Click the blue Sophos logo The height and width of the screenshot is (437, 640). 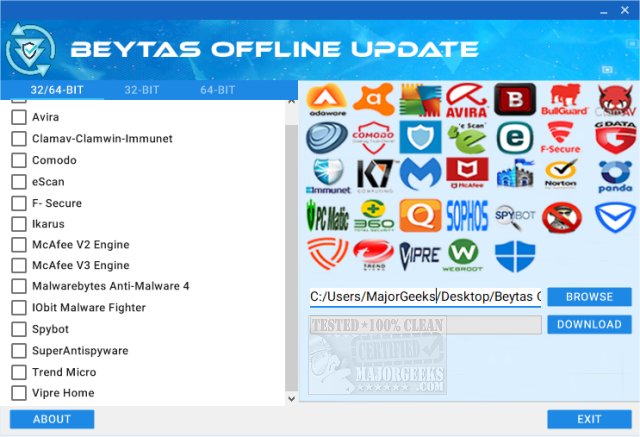point(467,215)
